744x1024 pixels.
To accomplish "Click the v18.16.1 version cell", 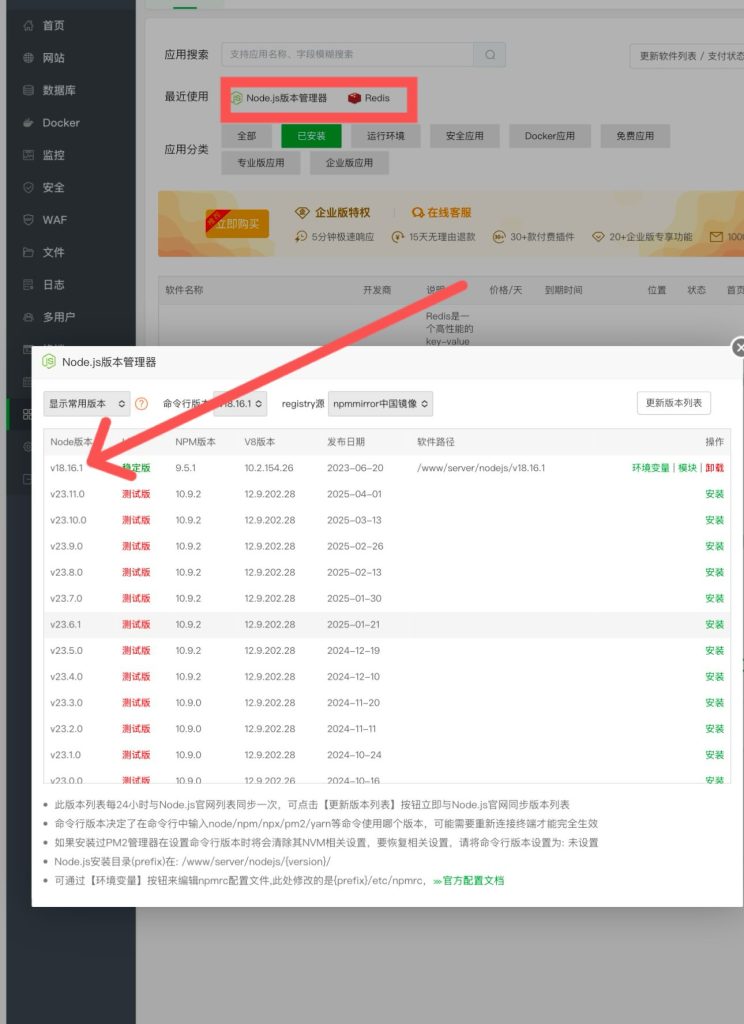I will pyautogui.click(x=67, y=468).
